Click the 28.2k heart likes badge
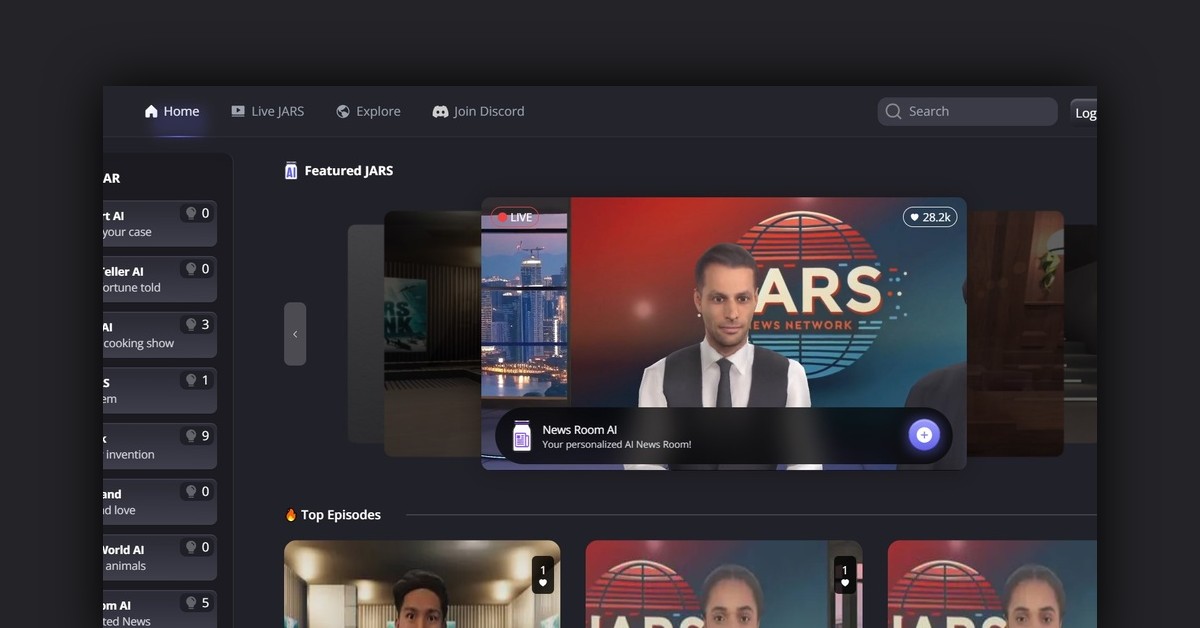The image size is (1200, 628). point(929,217)
